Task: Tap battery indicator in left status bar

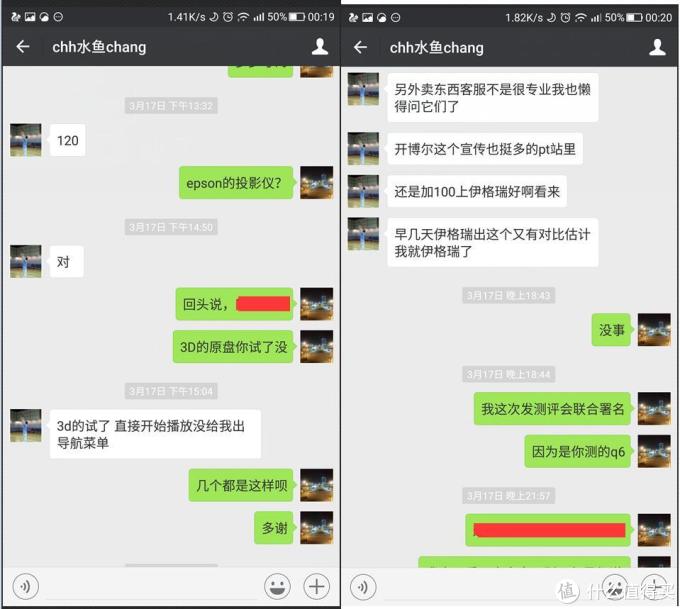Action: pyautogui.click(x=297, y=17)
